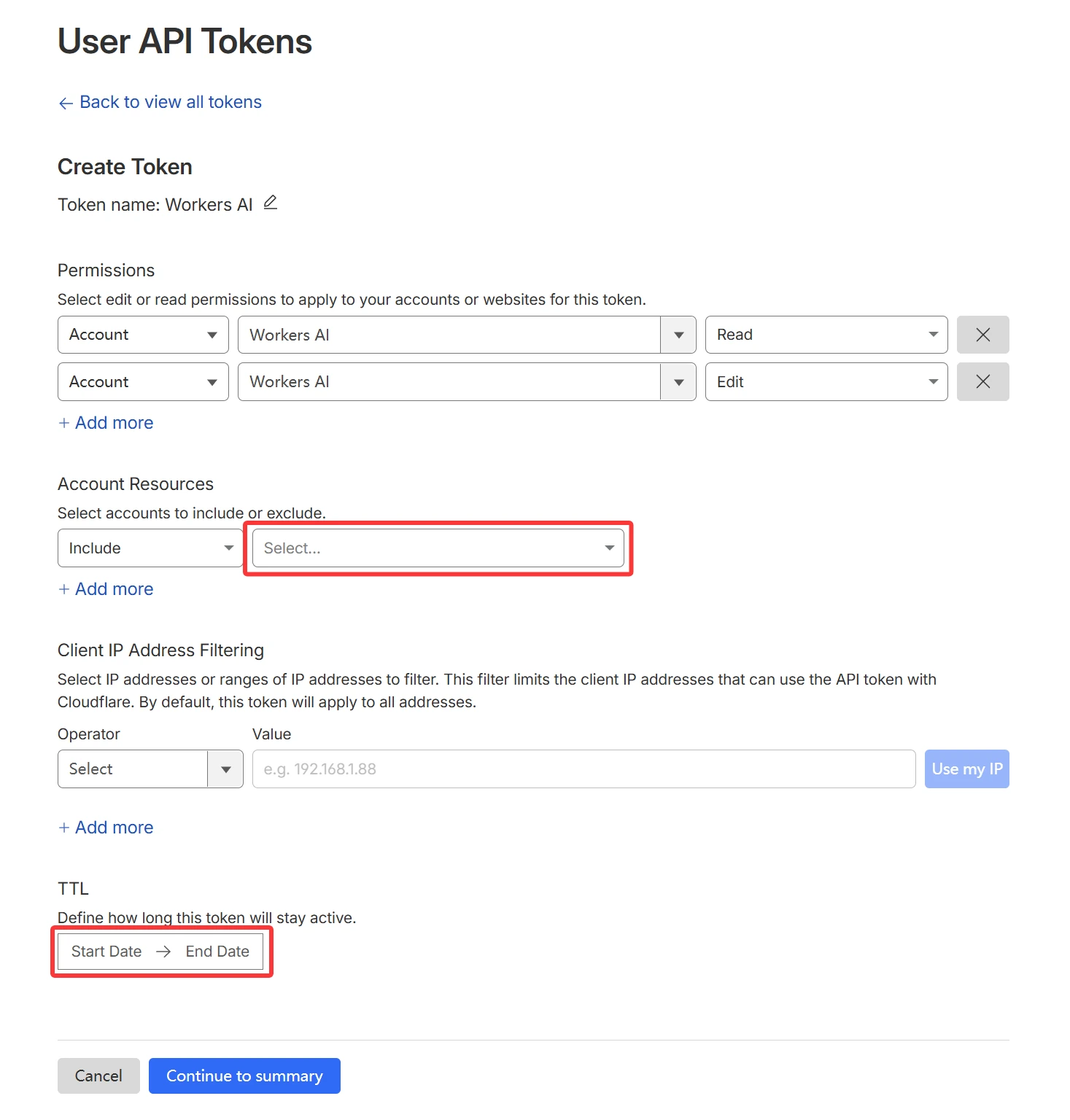Open the first row Account scope dropdown
The height and width of the screenshot is (1120, 1070).
[x=143, y=335]
